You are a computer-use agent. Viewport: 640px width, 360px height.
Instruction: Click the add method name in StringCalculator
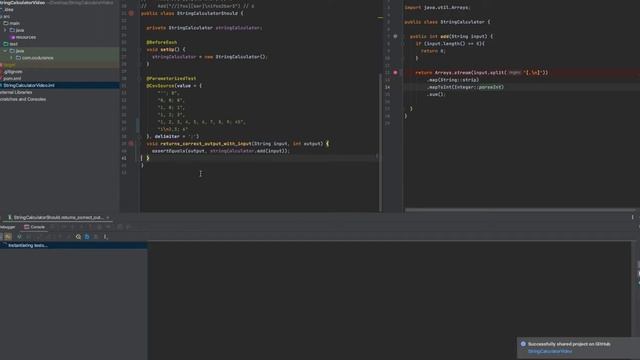444,36
